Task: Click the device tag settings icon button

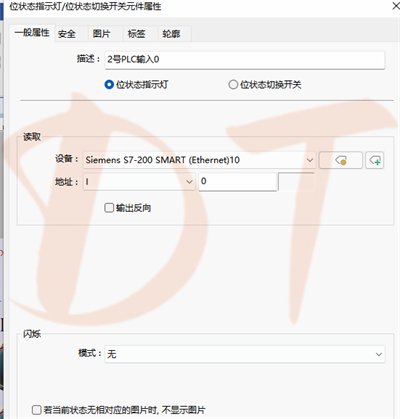Action: [340, 160]
